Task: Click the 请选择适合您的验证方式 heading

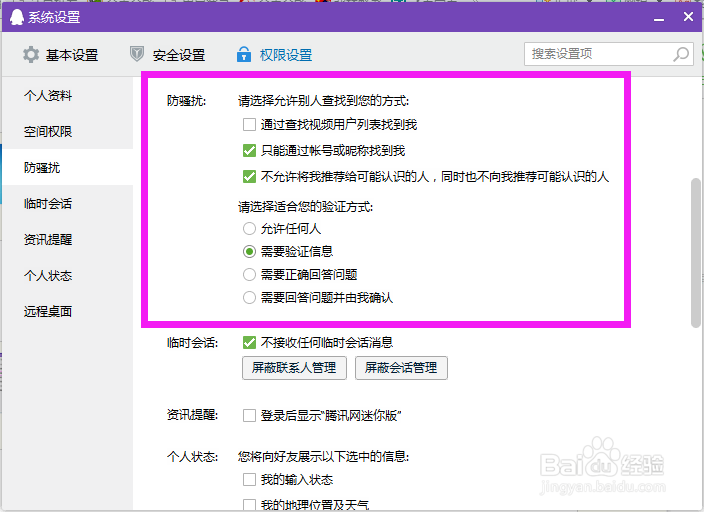Action: pyautogui.click(x=305, y=207)
